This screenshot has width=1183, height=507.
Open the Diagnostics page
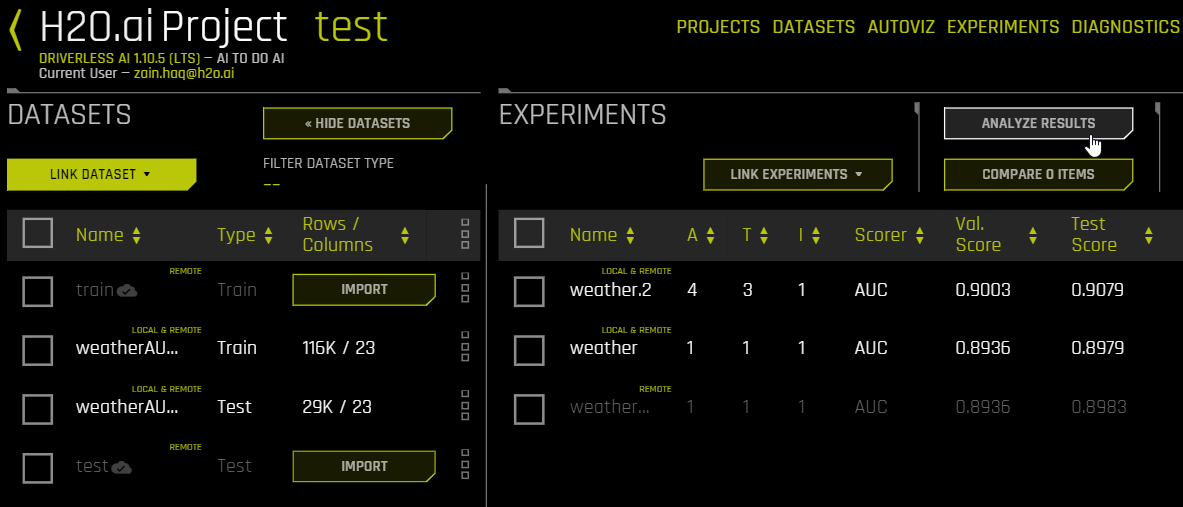(1126, 27)
